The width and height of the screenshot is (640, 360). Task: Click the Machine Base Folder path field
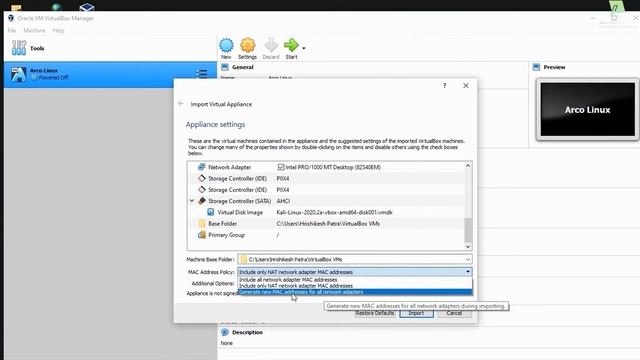pos(355,259)
